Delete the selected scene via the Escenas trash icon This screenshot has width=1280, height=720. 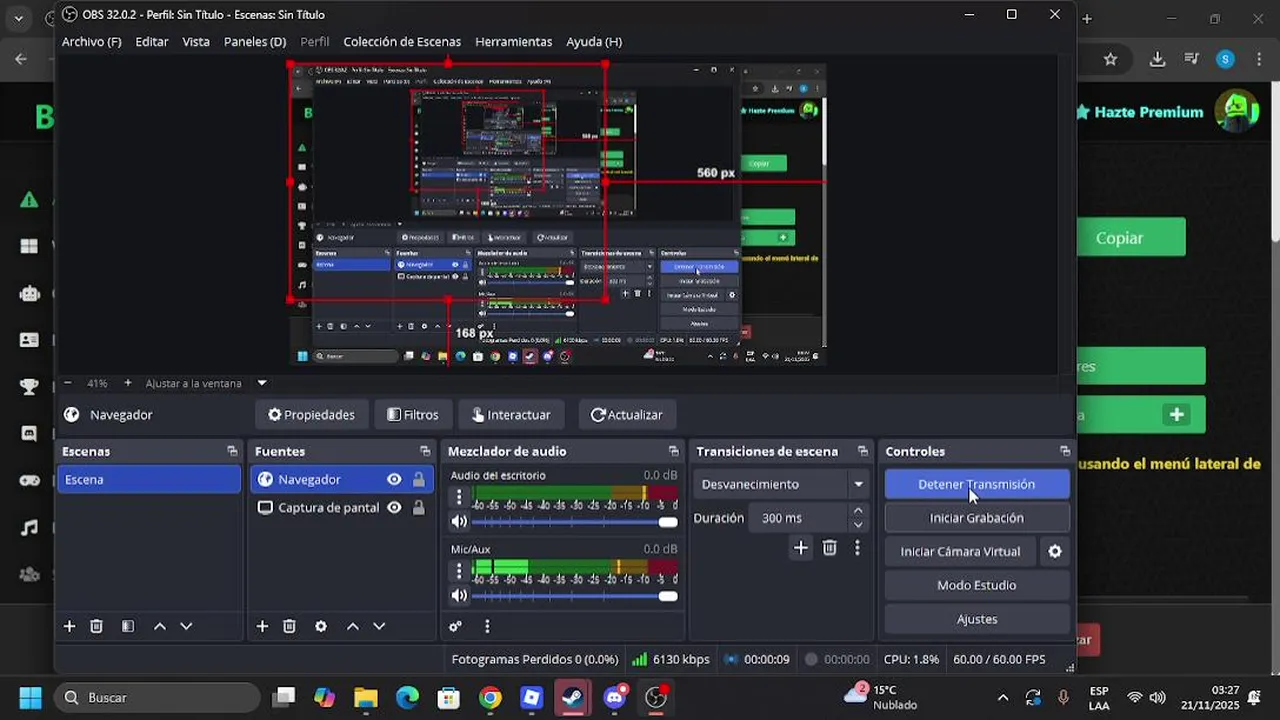(97, 626)
